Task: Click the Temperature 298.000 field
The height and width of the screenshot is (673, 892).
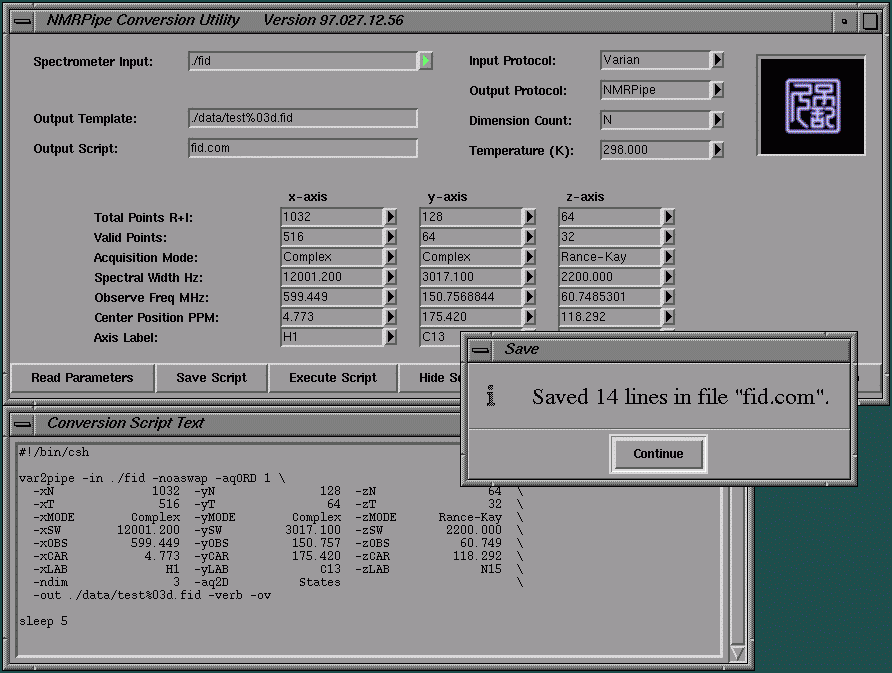Action: pos(655,150)
